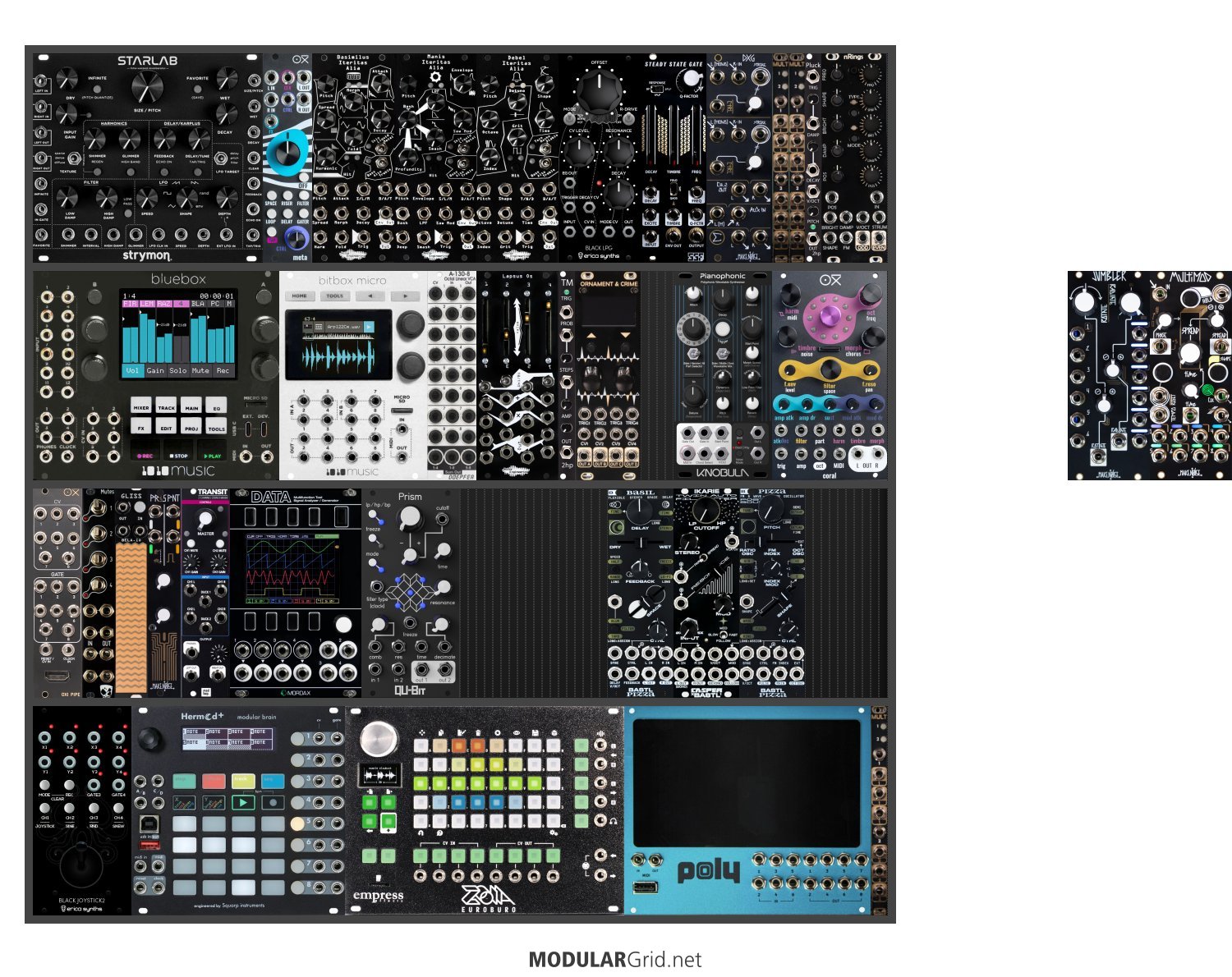The width and height of the screenshot is (1232, 977).
Task: Click the MIXER button on bluebox
Action: (x=141, y=405)
